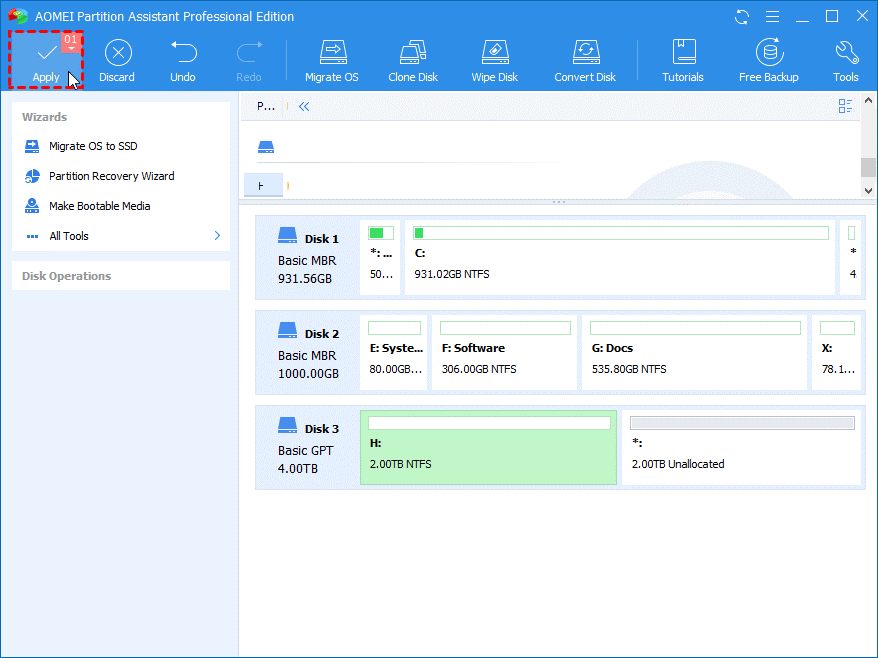Click the H: partition usage bar
This screenshot has width=878, height=658.
coord(489,423)
